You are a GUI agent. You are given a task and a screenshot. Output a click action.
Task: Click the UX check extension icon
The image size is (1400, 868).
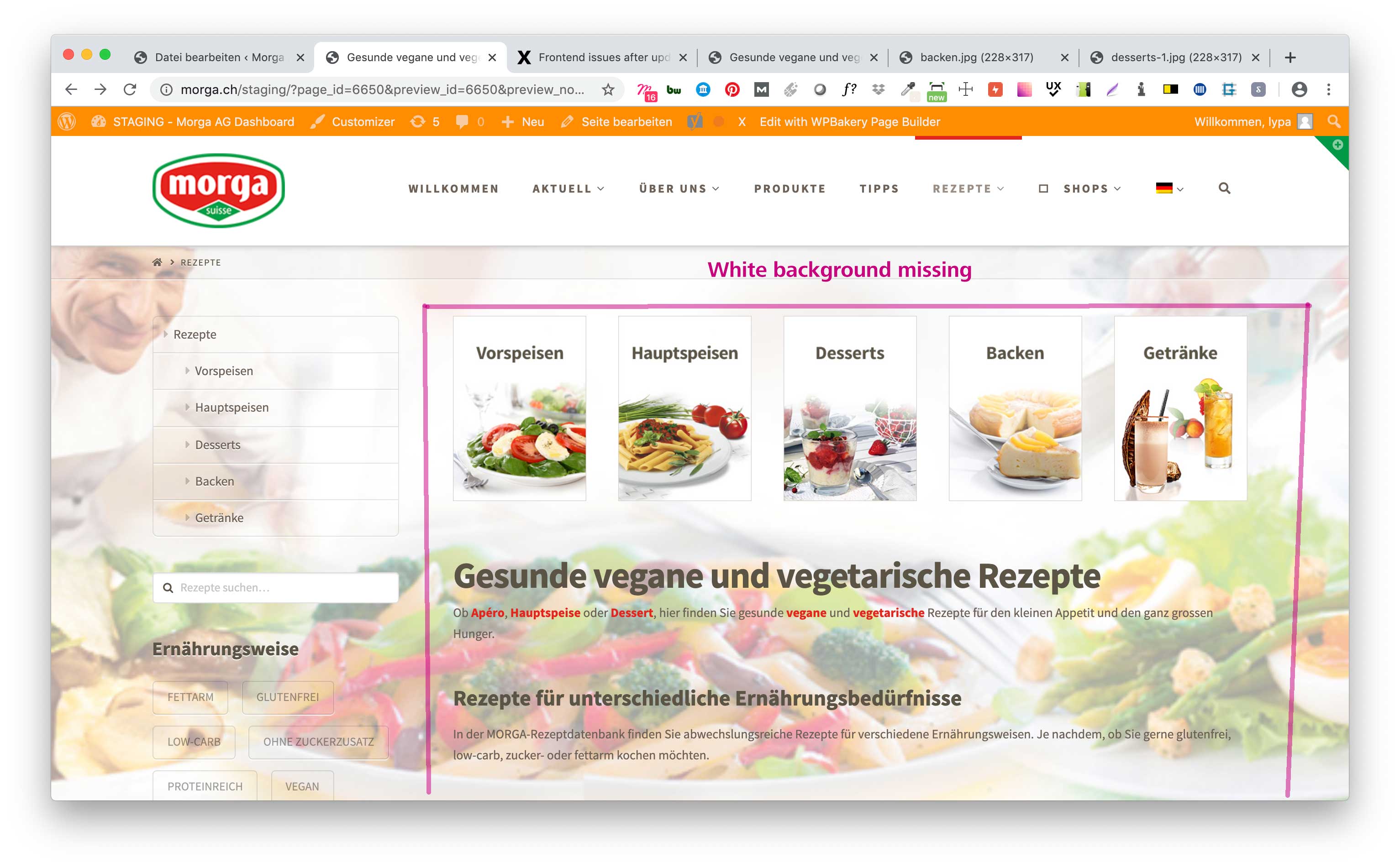pos(1053,89)
